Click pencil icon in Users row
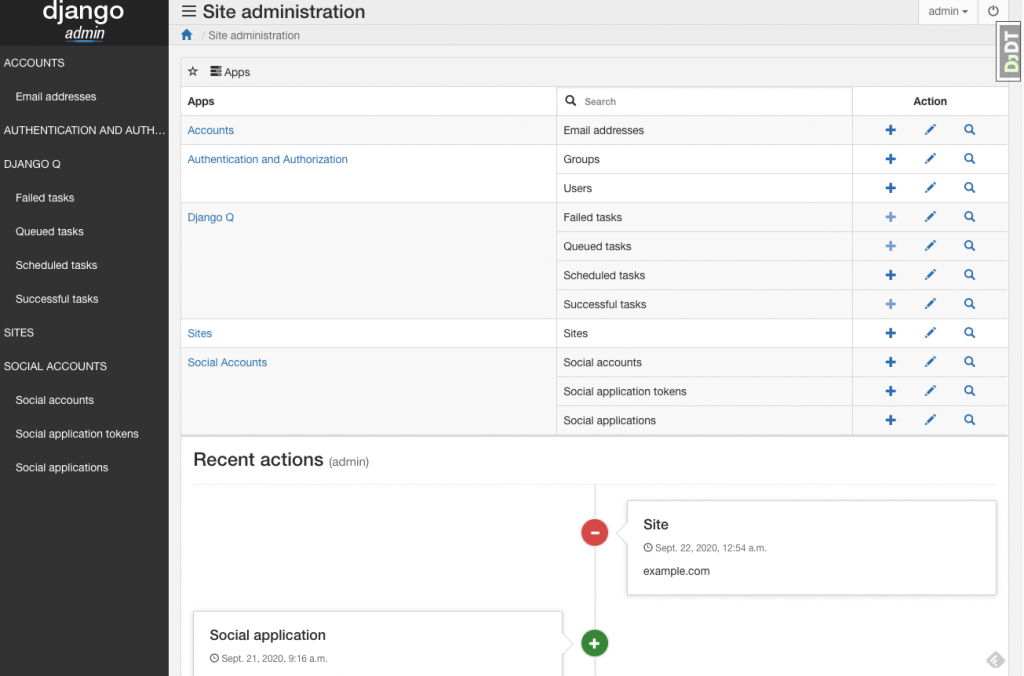The height and width of the screenshot is (676, 1024). (x=930, y=188)
